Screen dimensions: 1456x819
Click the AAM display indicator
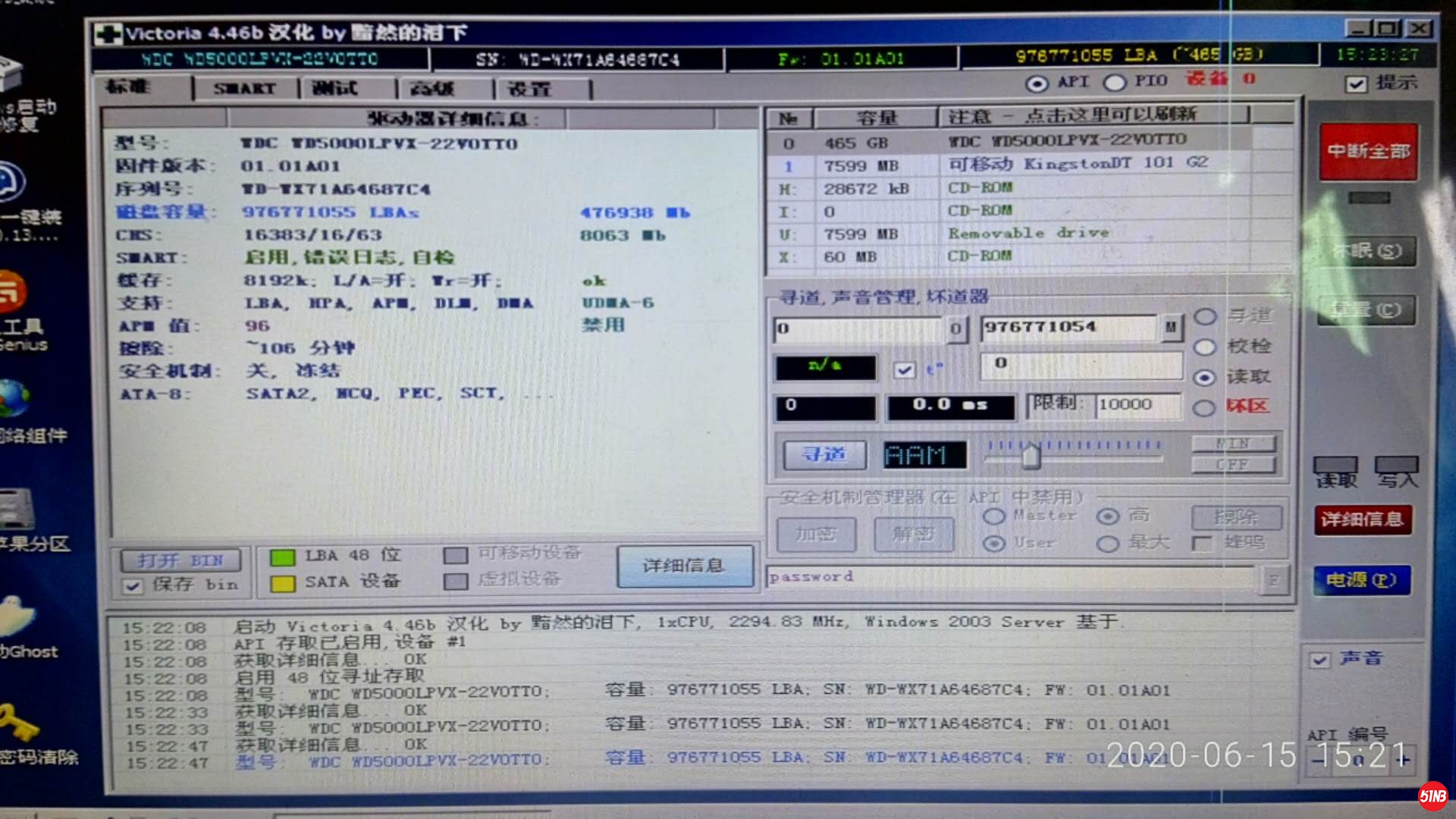tap(924, 455)
